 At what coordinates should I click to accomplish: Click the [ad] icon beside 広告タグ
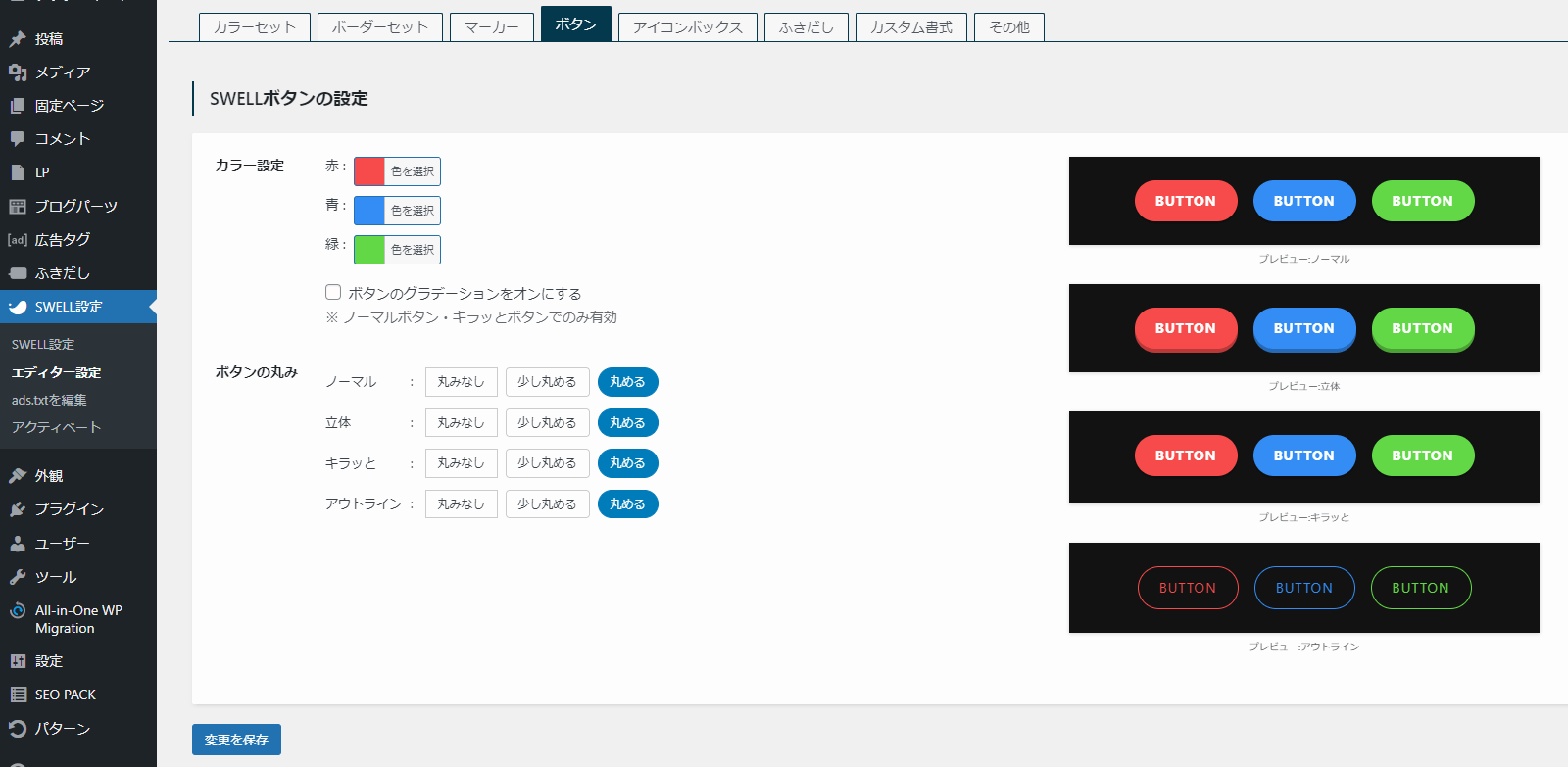point(18,240)
